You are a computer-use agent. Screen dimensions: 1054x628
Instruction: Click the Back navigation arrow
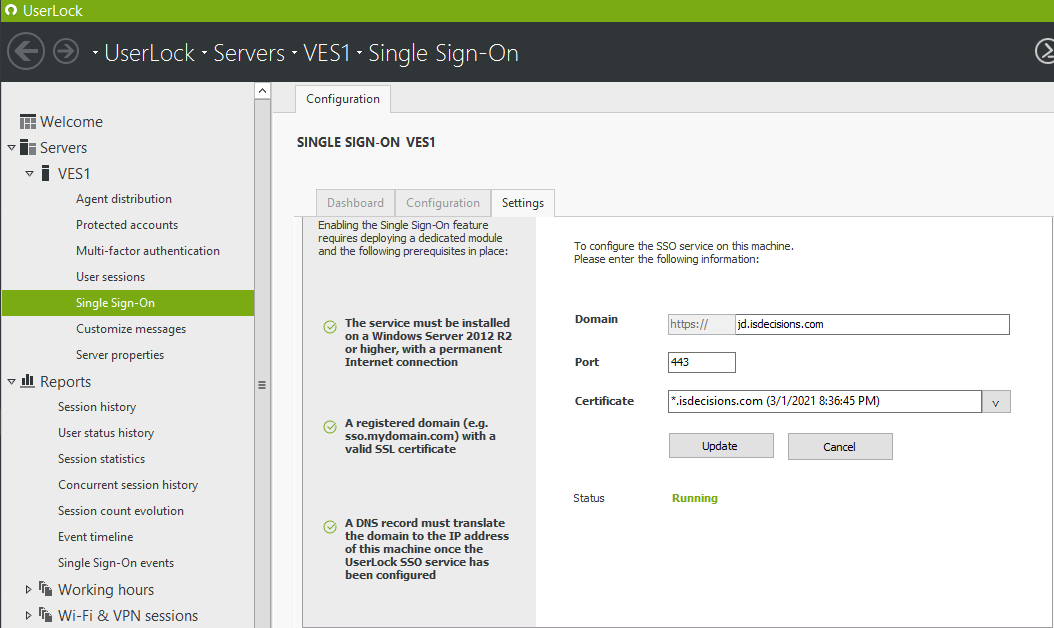tap(26, 52)
